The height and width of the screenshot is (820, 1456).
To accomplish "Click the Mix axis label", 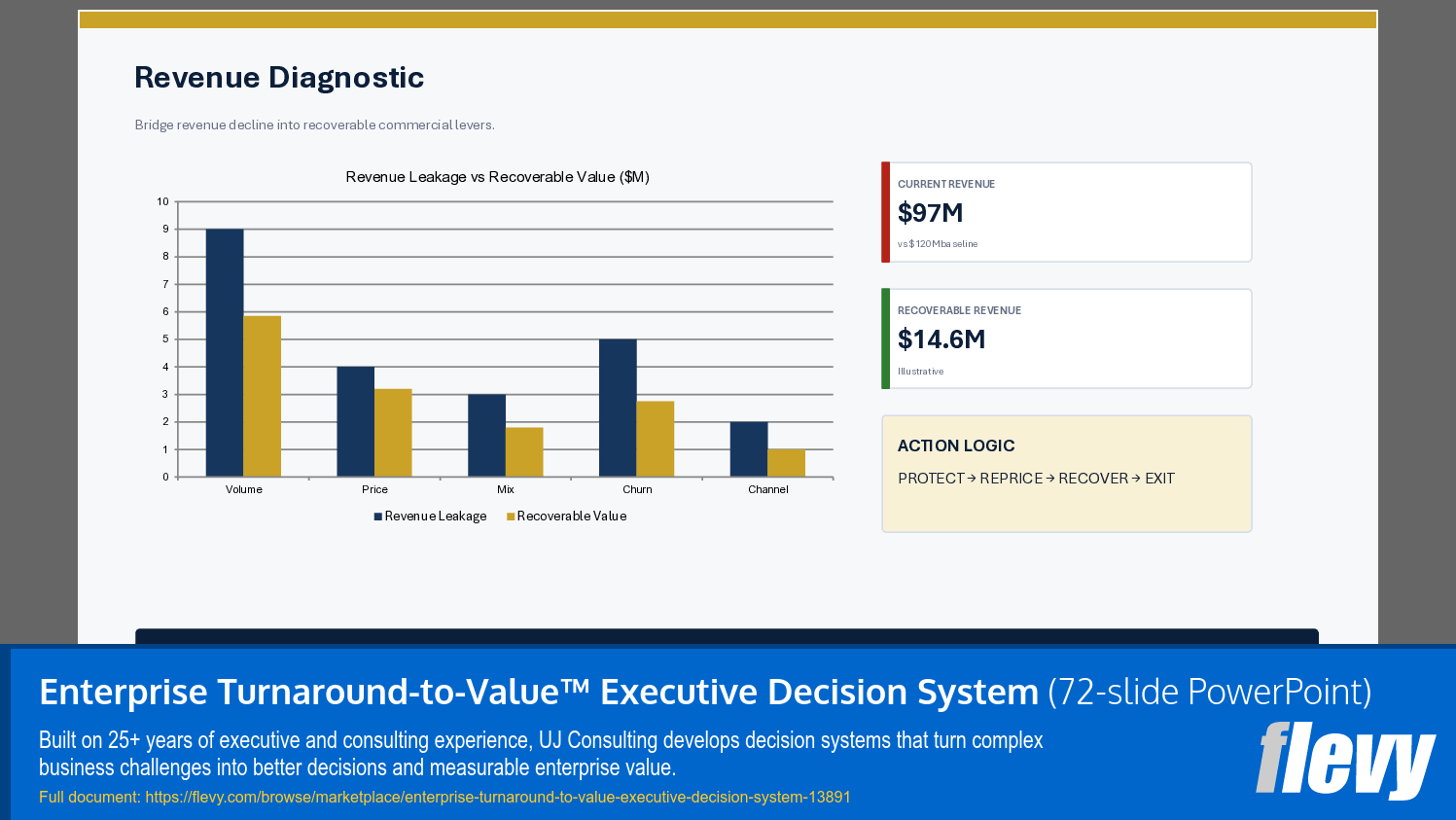I will coord(506,489).
